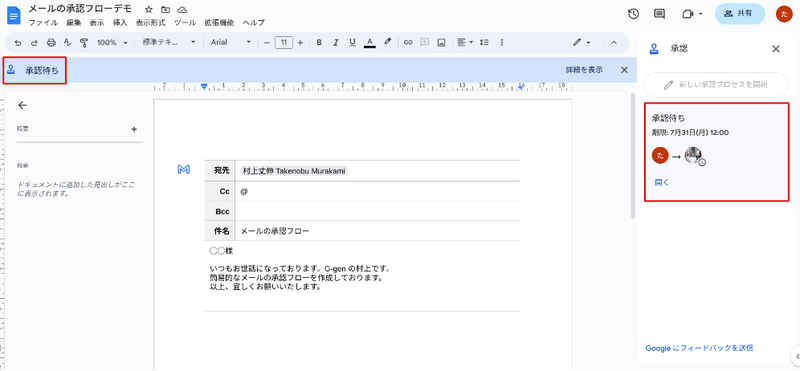800x371 pixels.
Task: Expand the side panel arrow at the bottom right
Action: [x=796, y=356]
